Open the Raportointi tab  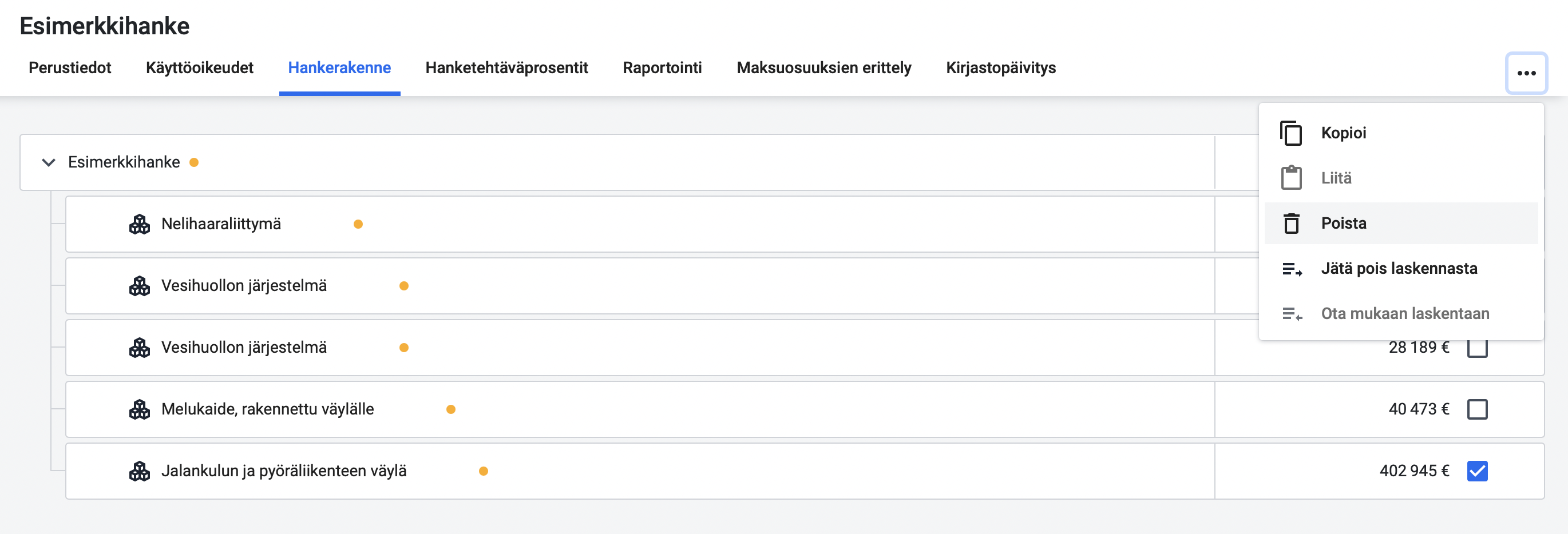tap(662, 67)
